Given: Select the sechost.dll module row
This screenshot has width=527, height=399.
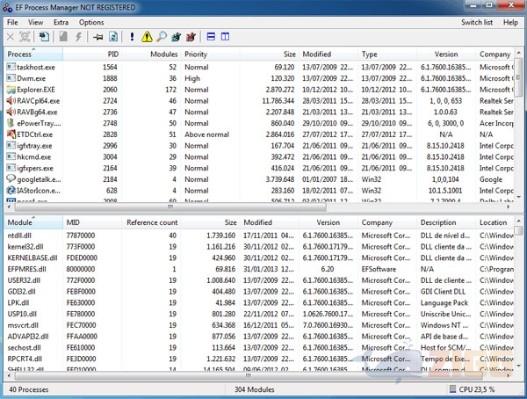Looking at the screenshot, I should tap(259, 347).
